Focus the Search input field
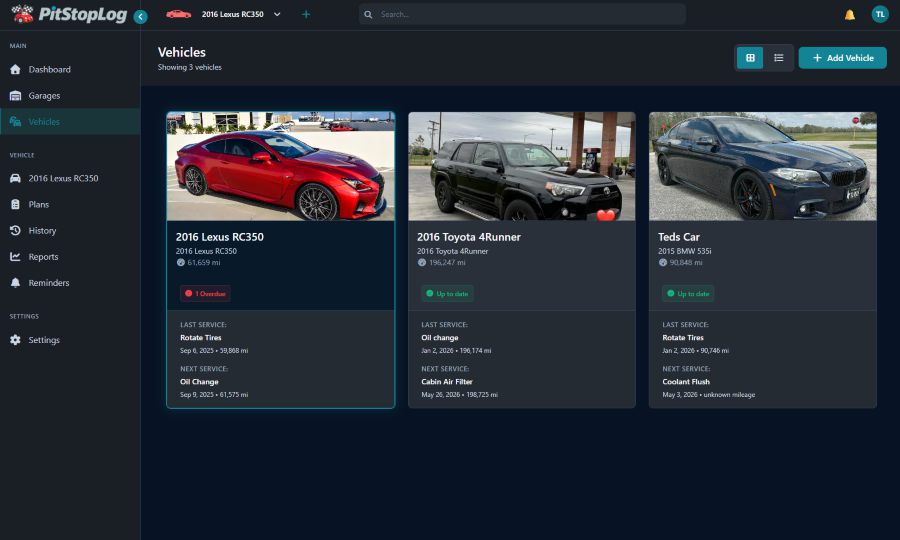Image resolution: width=900 pixels, height=540 pixels. coord(522,14)
